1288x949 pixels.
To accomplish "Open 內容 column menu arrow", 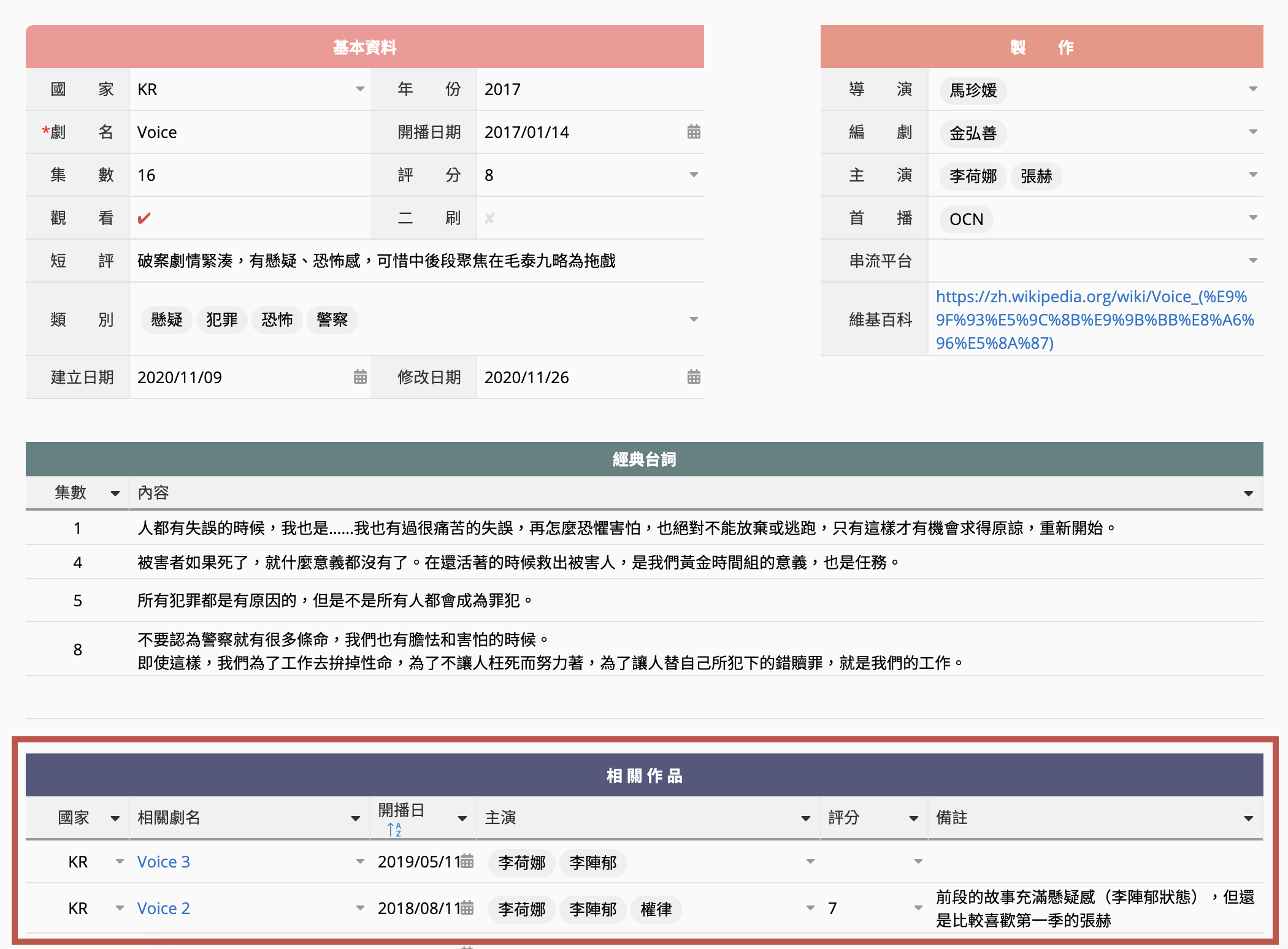I will click(1248, 494).
